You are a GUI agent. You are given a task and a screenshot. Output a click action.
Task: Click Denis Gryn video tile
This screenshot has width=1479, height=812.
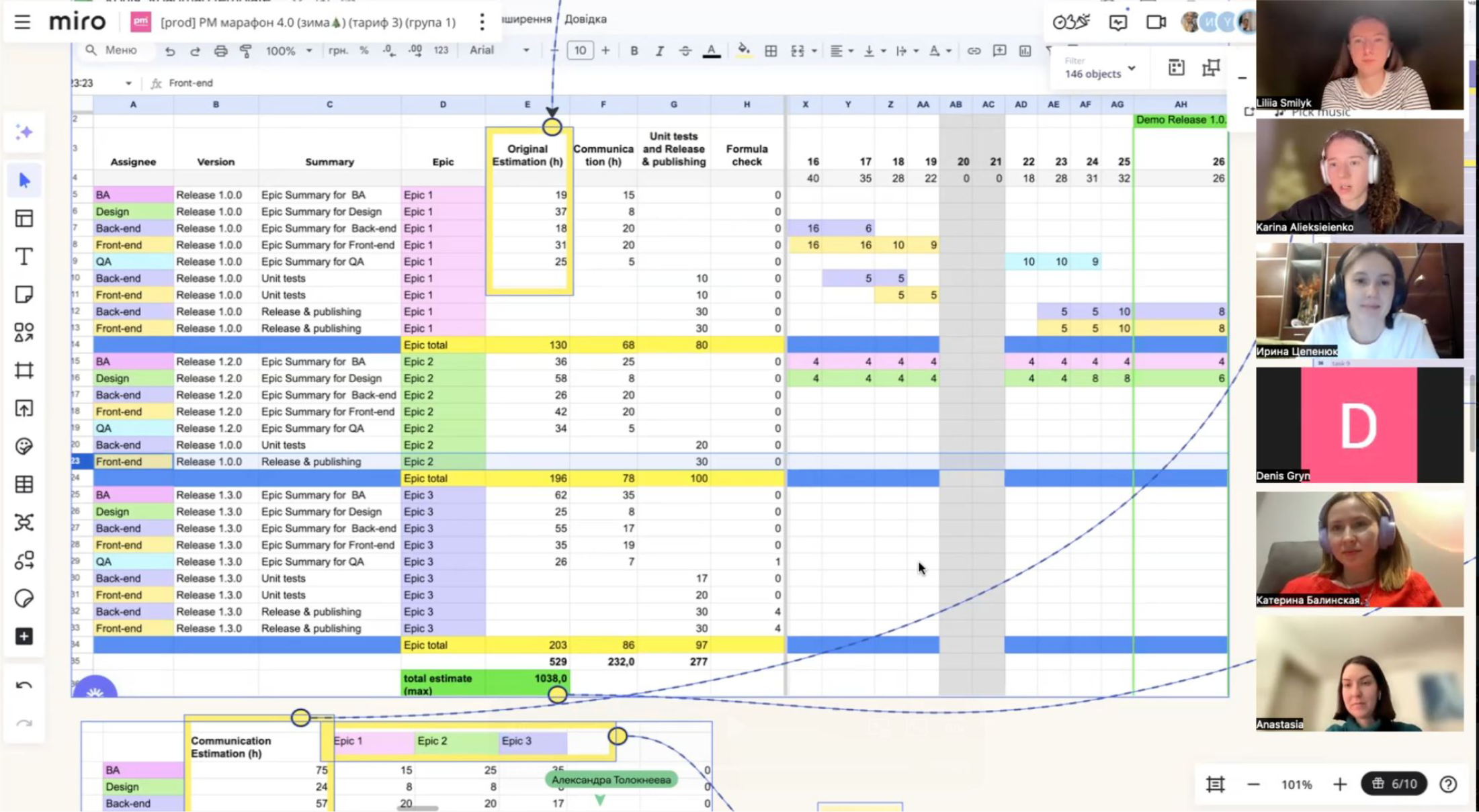pos(1359,425)
